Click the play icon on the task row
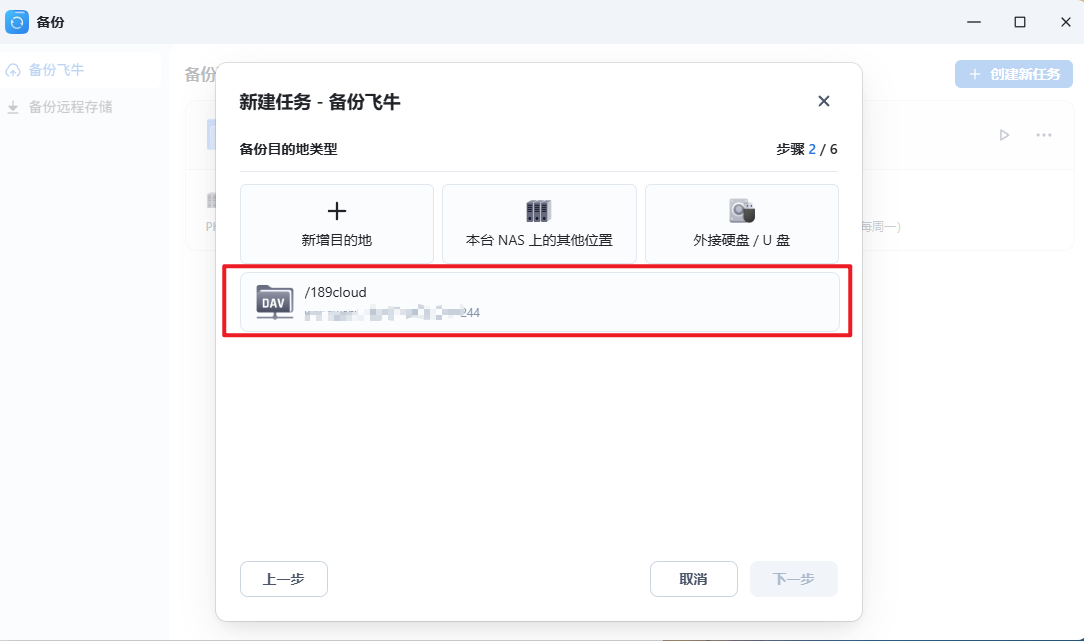Image resolution: width=1084 pixels, height=641 pixels. coord(1004,135)
